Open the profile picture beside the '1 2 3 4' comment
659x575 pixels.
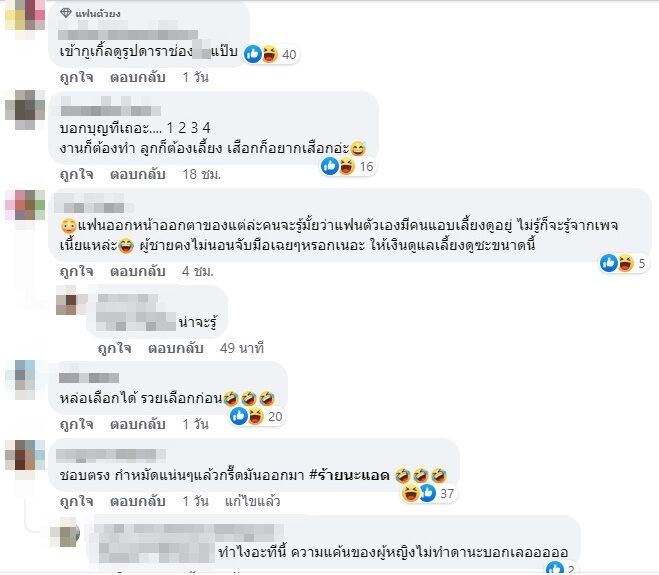pos(25,109)
